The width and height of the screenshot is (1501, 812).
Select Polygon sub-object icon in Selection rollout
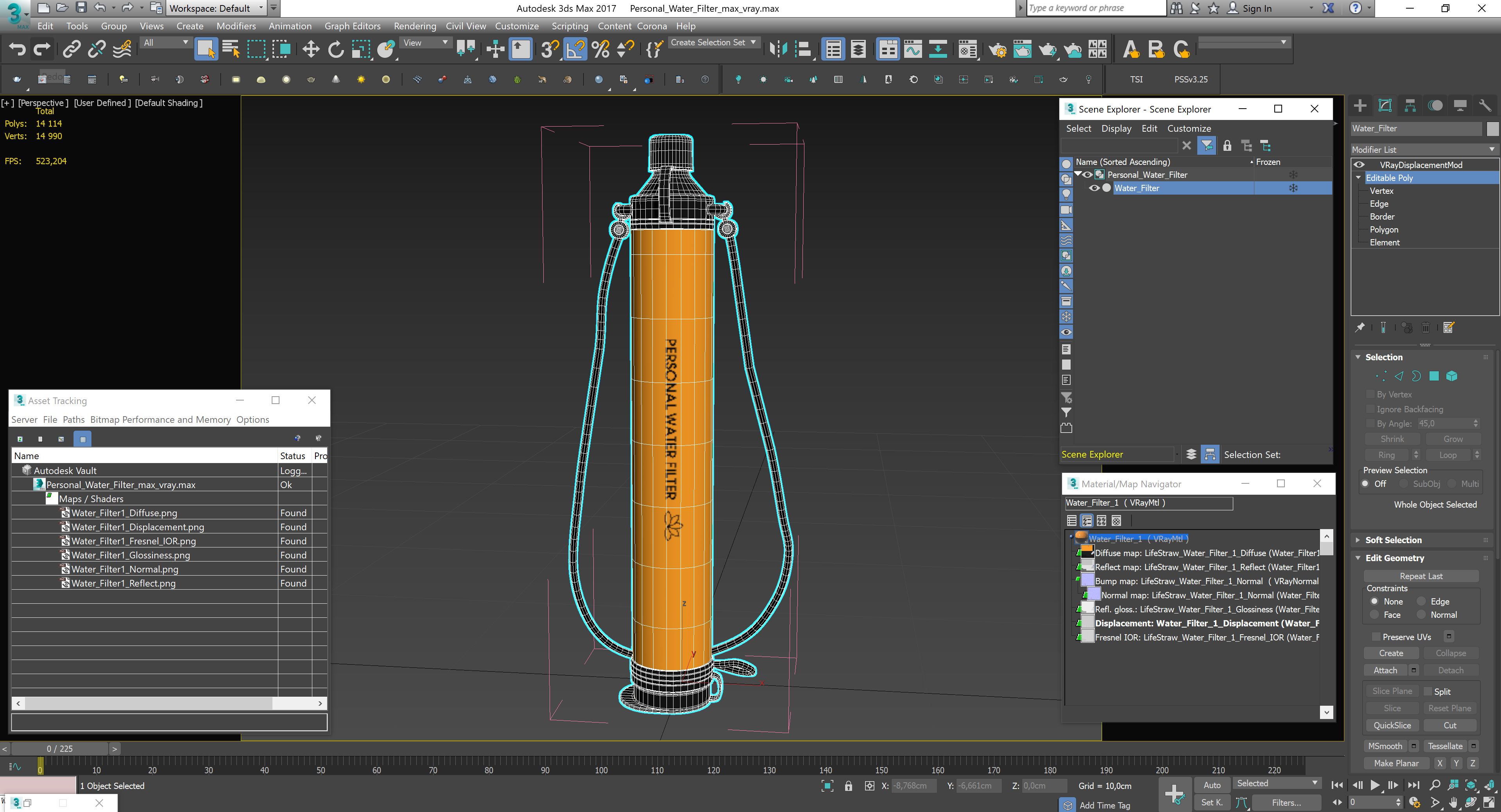point(1434,376)
